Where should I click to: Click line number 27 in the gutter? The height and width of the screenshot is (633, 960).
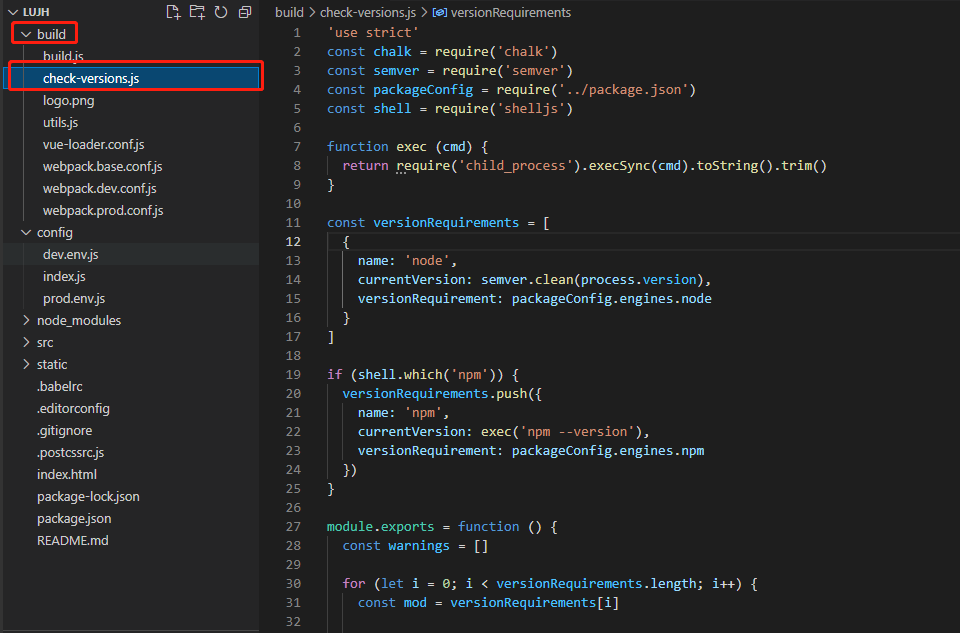point(293,526)
